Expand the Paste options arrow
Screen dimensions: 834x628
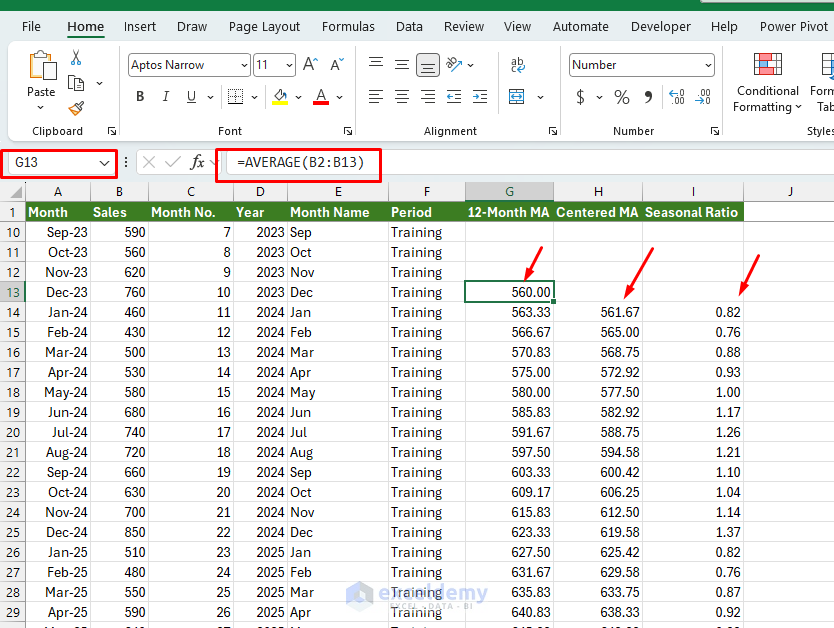41,107
